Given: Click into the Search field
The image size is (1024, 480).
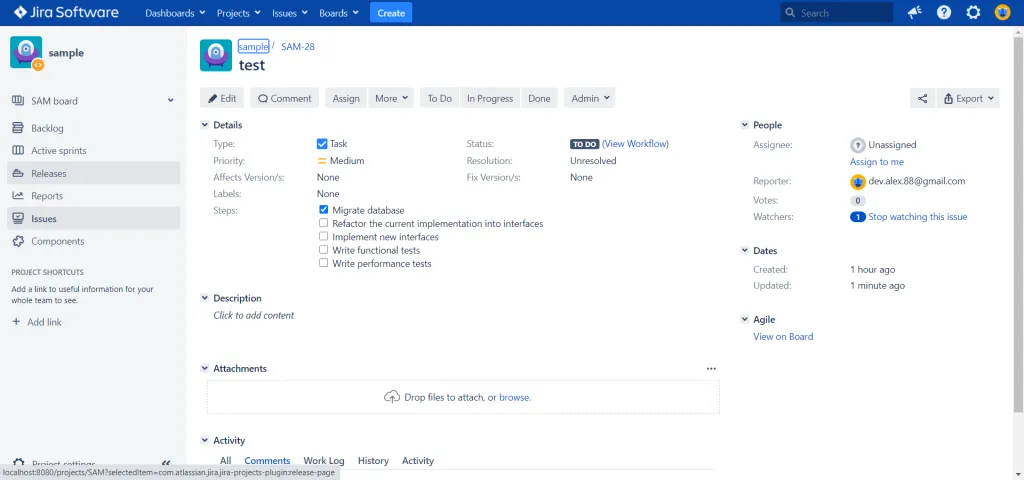Looking at the screenshot, I should click(x=837, y=12).
